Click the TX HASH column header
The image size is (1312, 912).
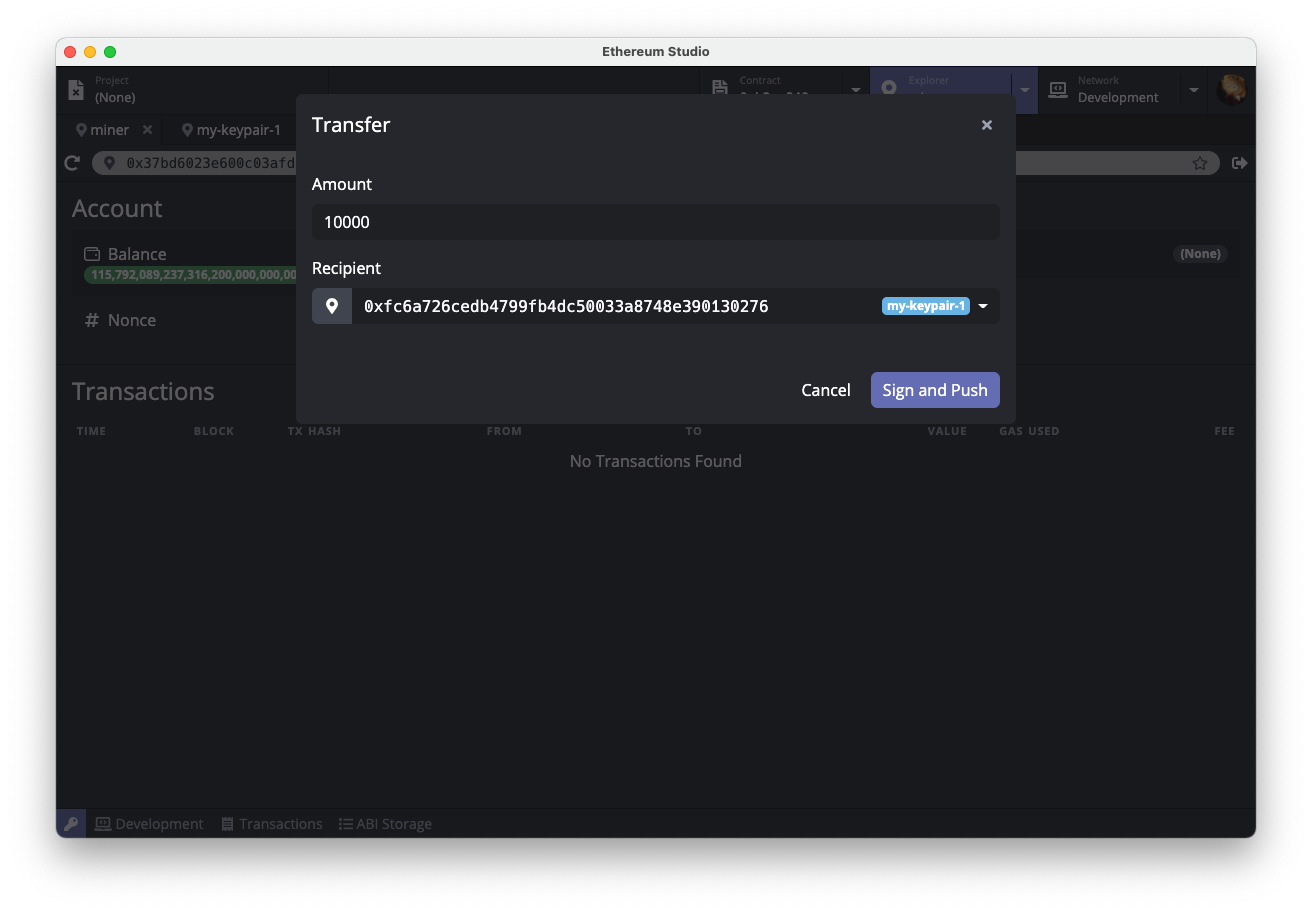(x=314, y=431)
